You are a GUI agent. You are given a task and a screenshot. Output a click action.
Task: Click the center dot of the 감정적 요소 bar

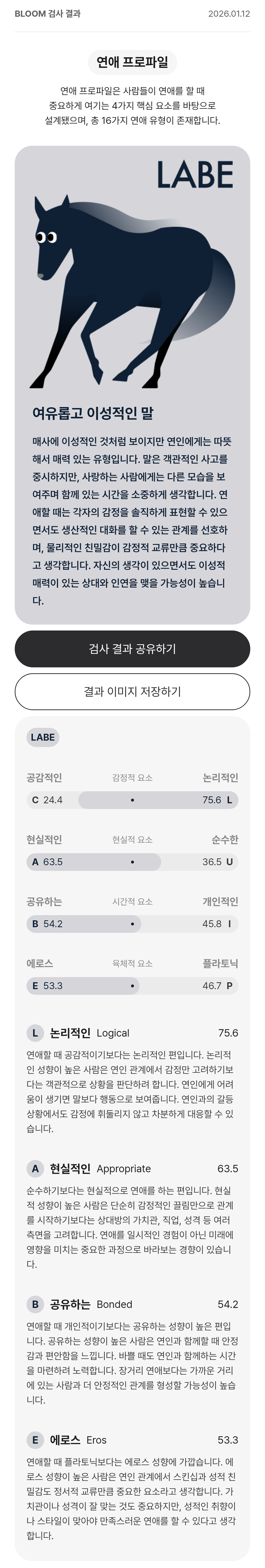tap(132, 800)
